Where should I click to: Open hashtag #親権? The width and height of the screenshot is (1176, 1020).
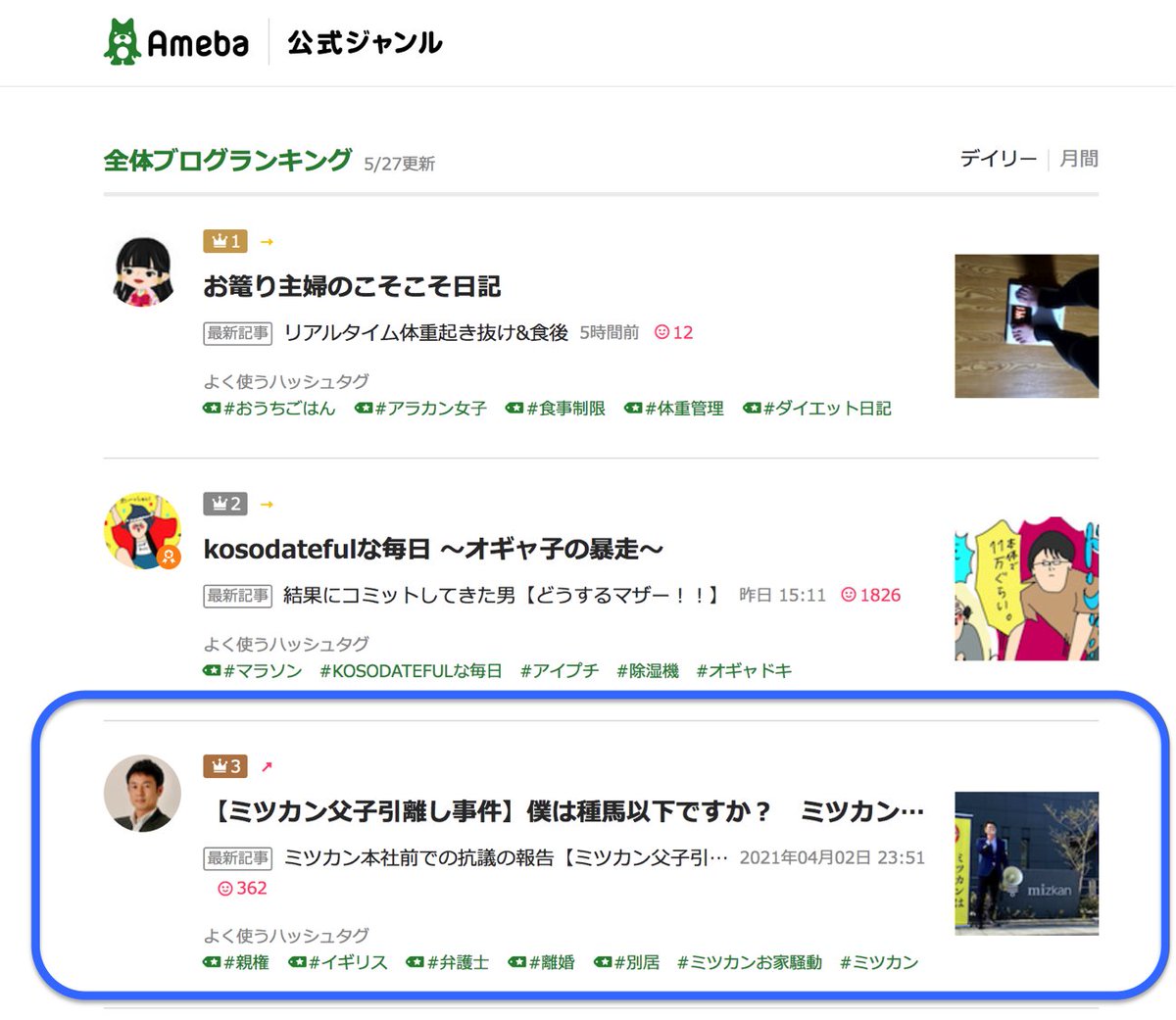(x=236, y=963)
